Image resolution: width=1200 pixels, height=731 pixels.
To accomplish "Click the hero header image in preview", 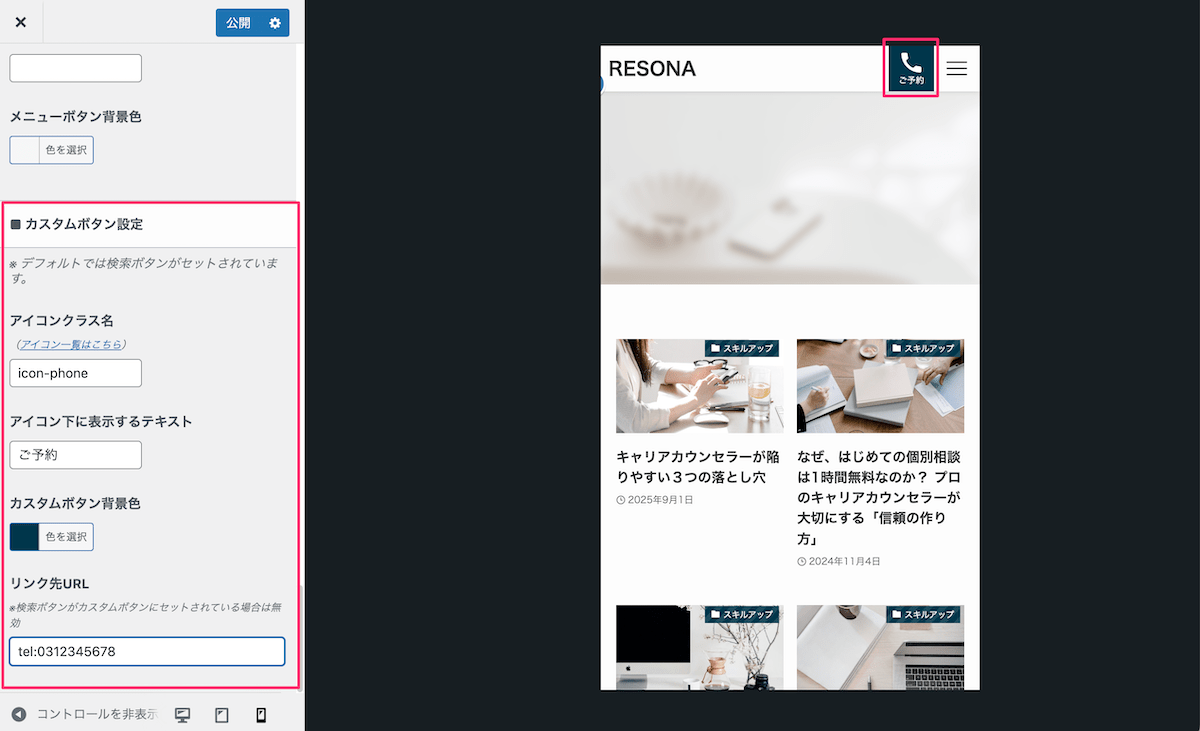I will coord(790,188).
